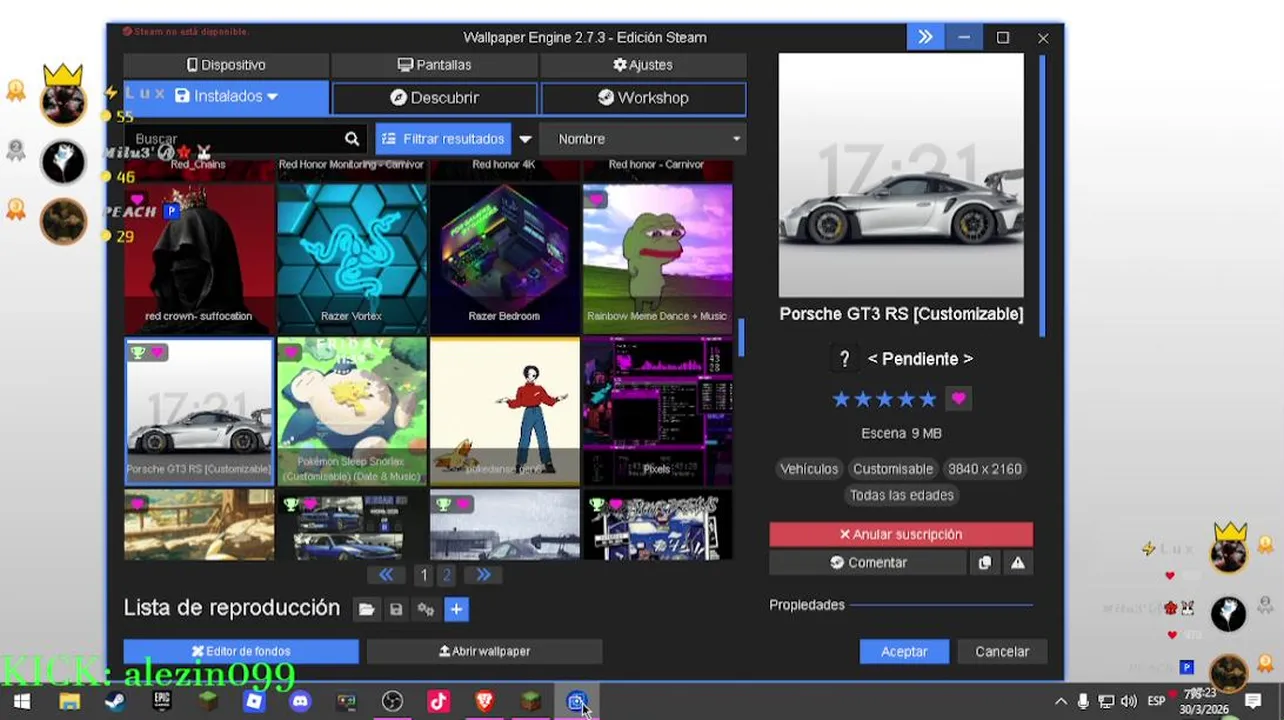Viewport: 1284px width, 720px height.
Task: Click the Buscar search field
Action: (232, 139)
